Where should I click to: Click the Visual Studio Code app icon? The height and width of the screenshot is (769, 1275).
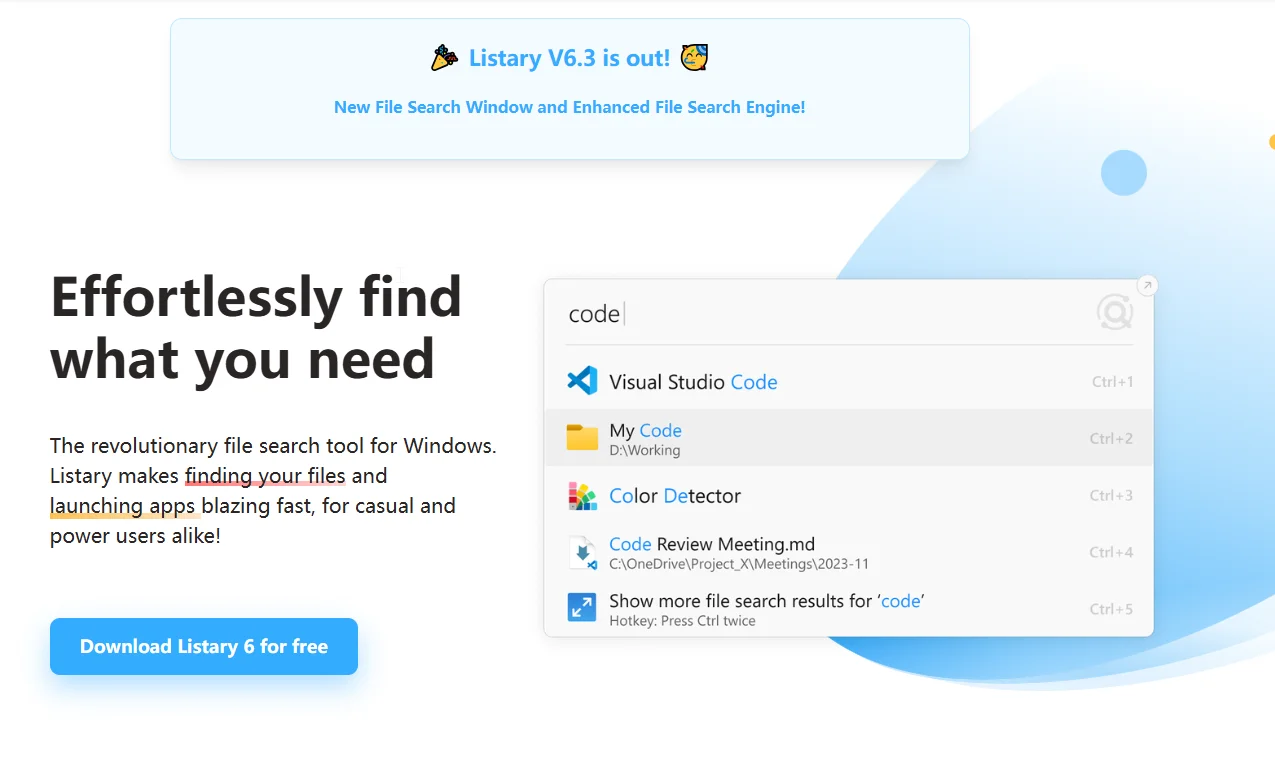pyautogui.click(x=582, y=381)
